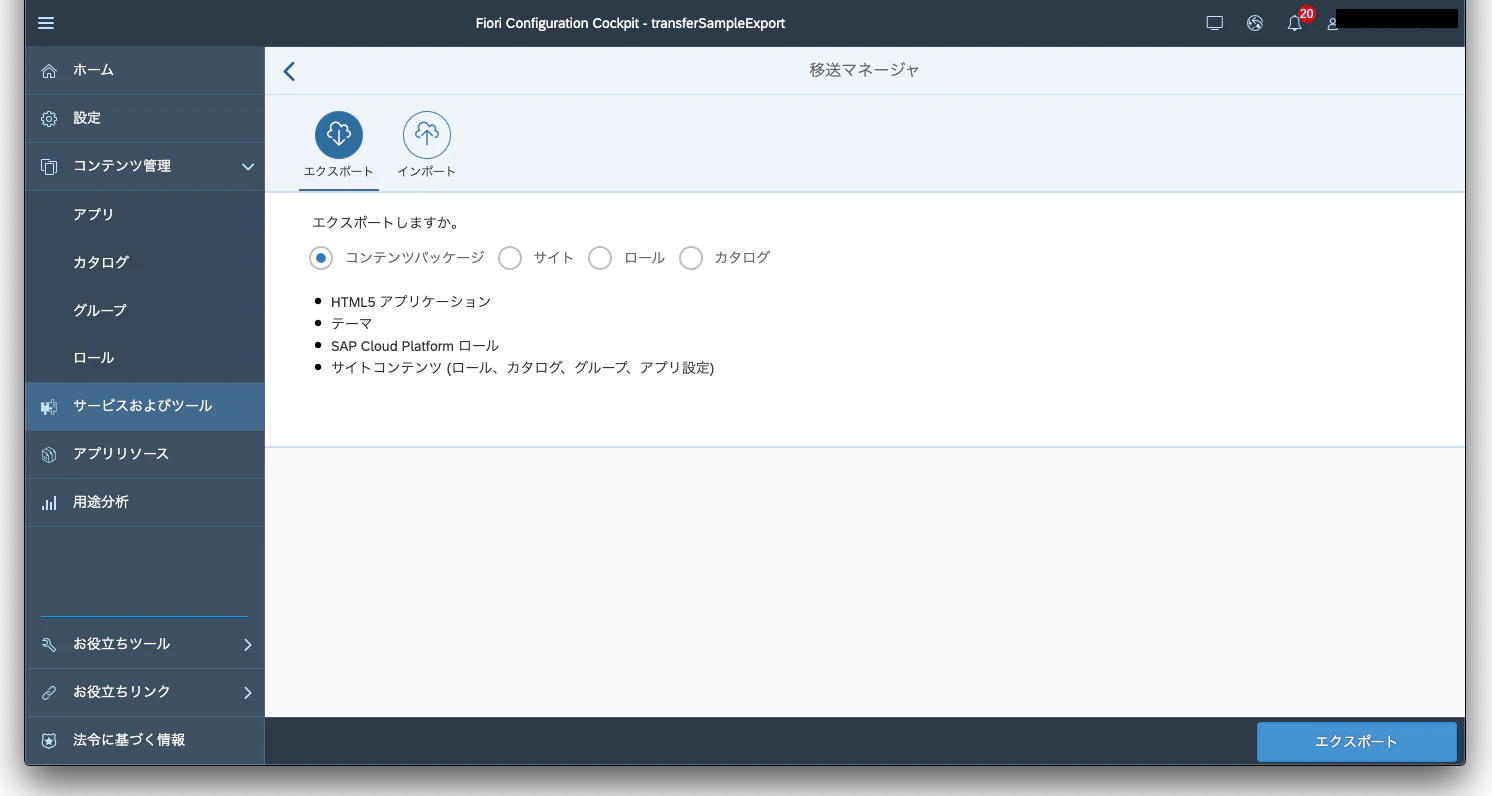This screenshot has width=1492, height=796.
Task: Click the globe icon in header
Action: (x=1255, y=23)
